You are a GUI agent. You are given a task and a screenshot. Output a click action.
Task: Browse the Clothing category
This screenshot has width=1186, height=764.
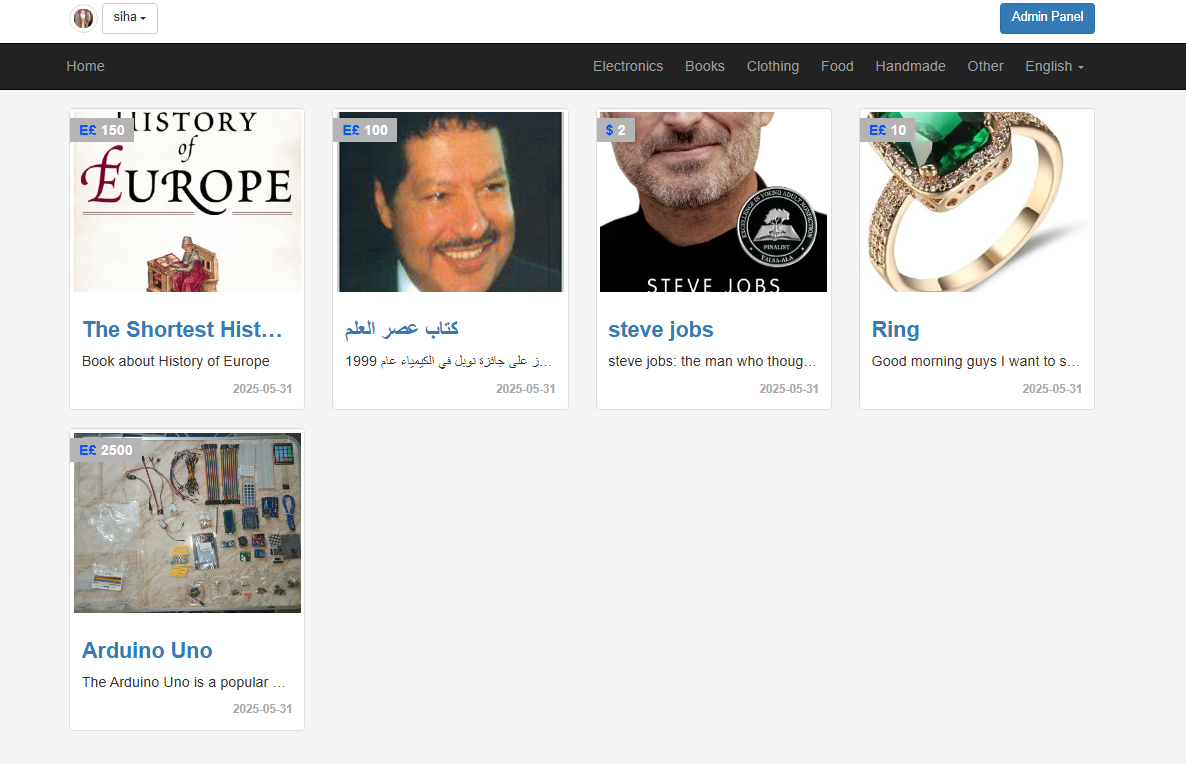click(773, 67)
